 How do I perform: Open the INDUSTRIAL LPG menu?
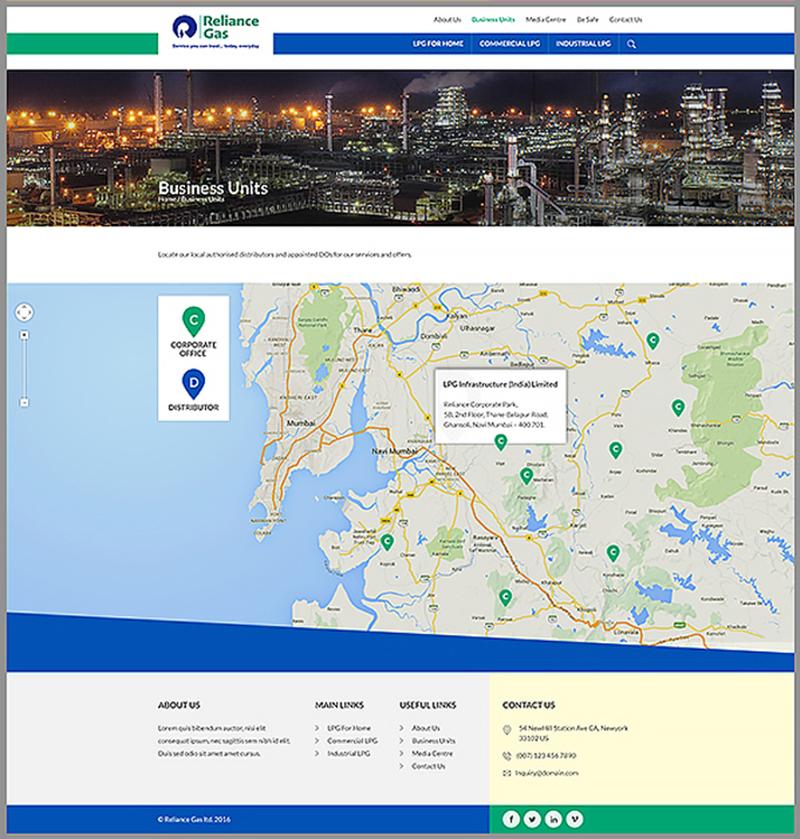point(583,44)
